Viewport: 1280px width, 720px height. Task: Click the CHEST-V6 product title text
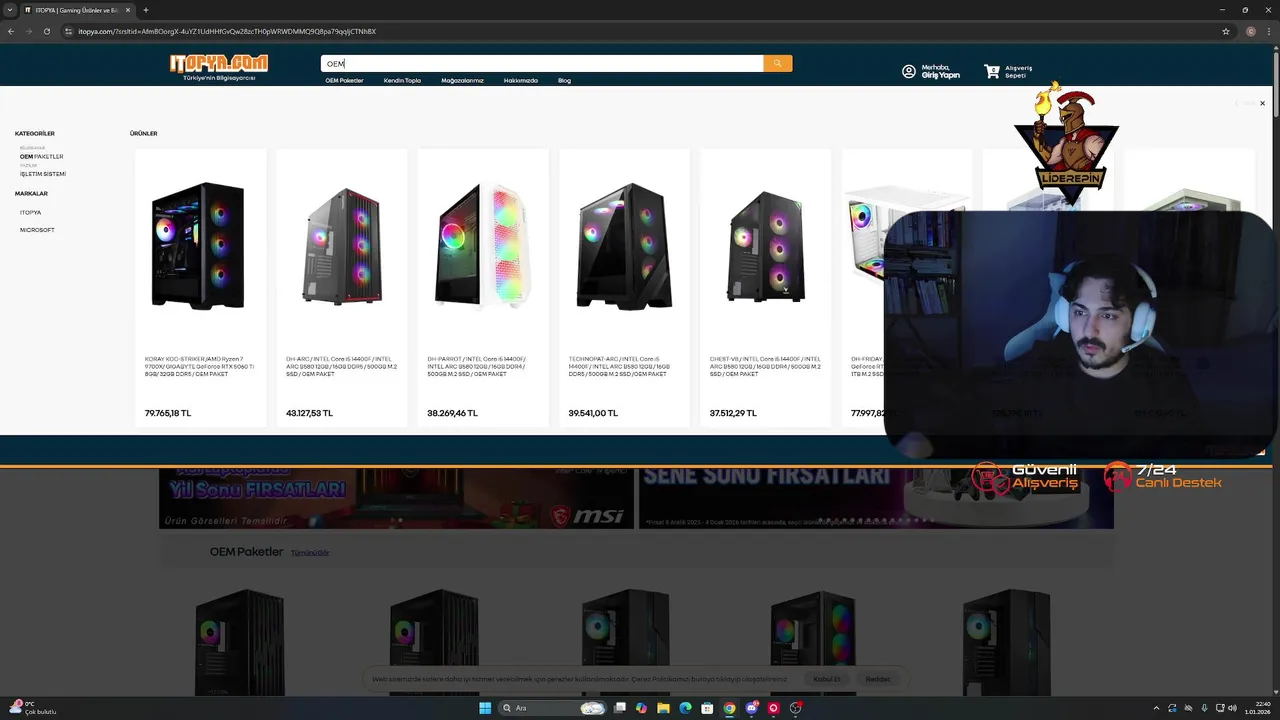765,366
